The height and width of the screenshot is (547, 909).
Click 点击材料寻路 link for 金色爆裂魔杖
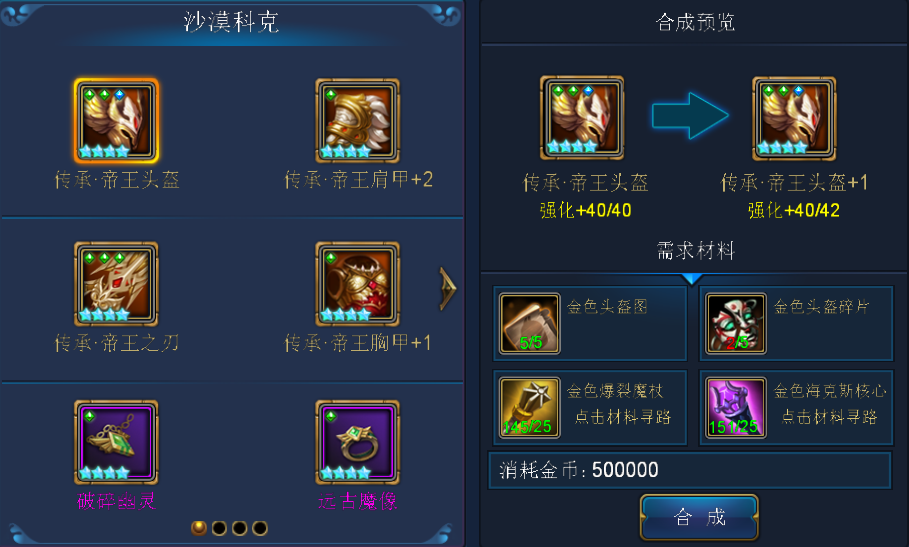(x=623, y=417)
